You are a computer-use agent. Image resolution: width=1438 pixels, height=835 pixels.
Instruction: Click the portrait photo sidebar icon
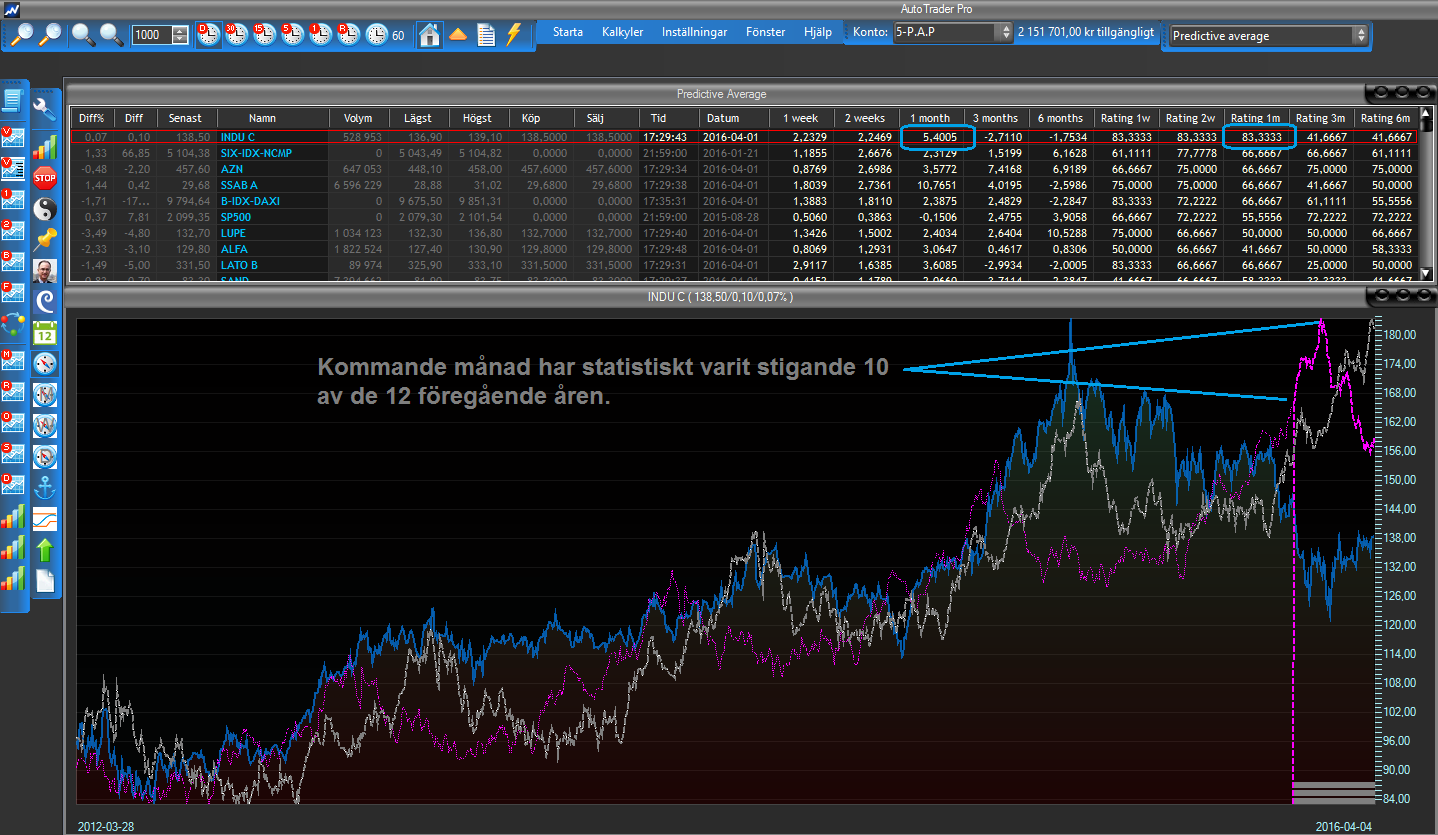pyautogui.click(x=45, y=271)
